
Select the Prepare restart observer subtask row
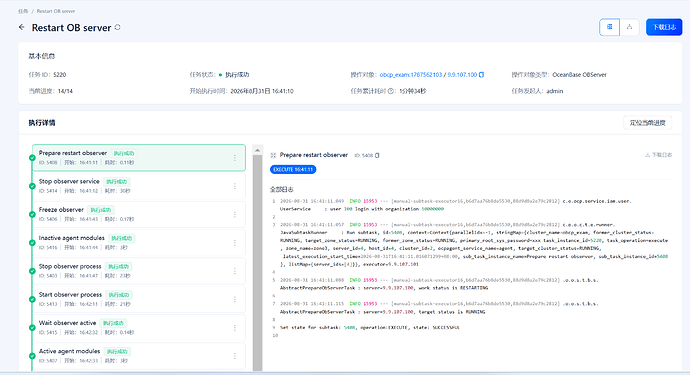[139, 158]
